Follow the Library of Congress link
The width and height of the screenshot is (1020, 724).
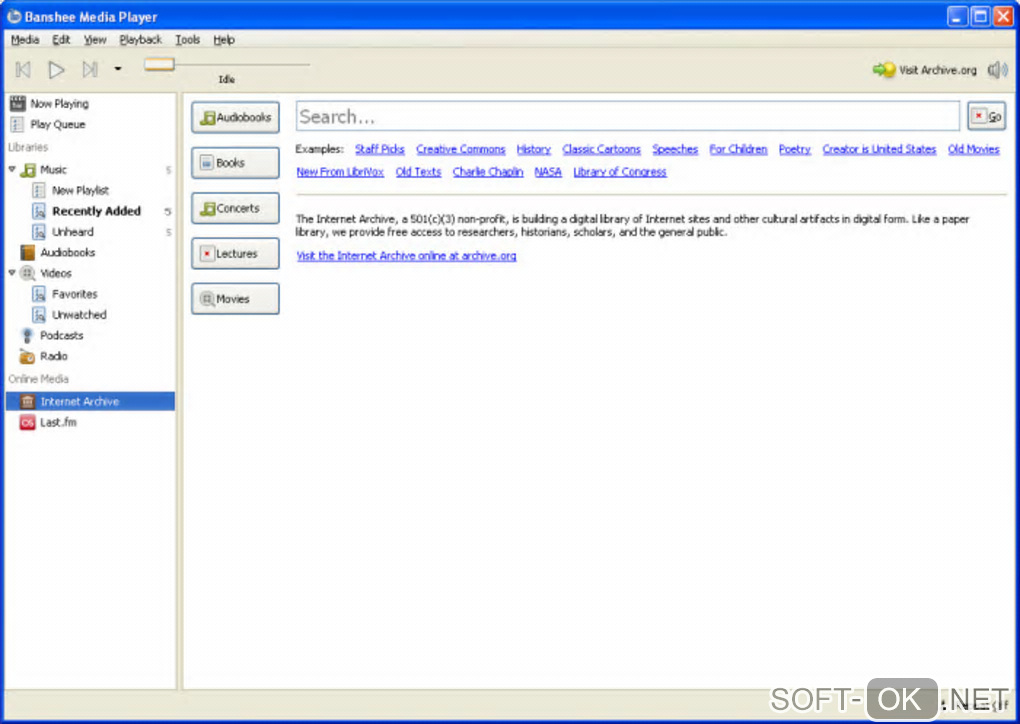tap(619, 172)
